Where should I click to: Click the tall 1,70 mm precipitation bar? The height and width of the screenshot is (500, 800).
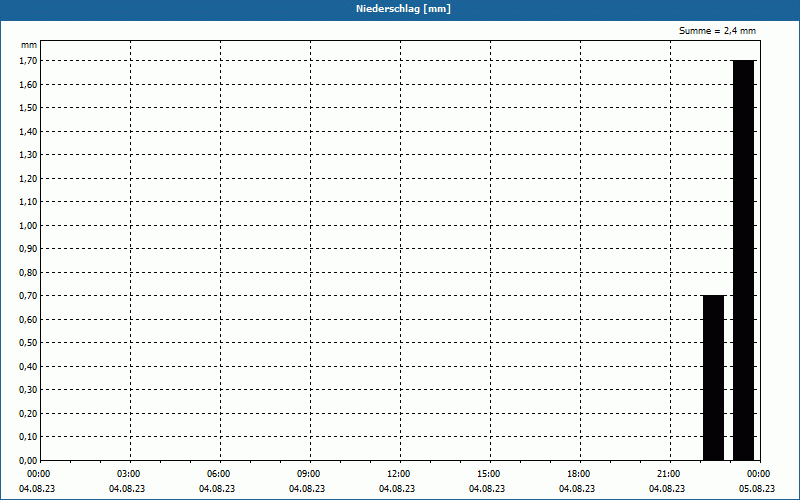coord(743,260)
